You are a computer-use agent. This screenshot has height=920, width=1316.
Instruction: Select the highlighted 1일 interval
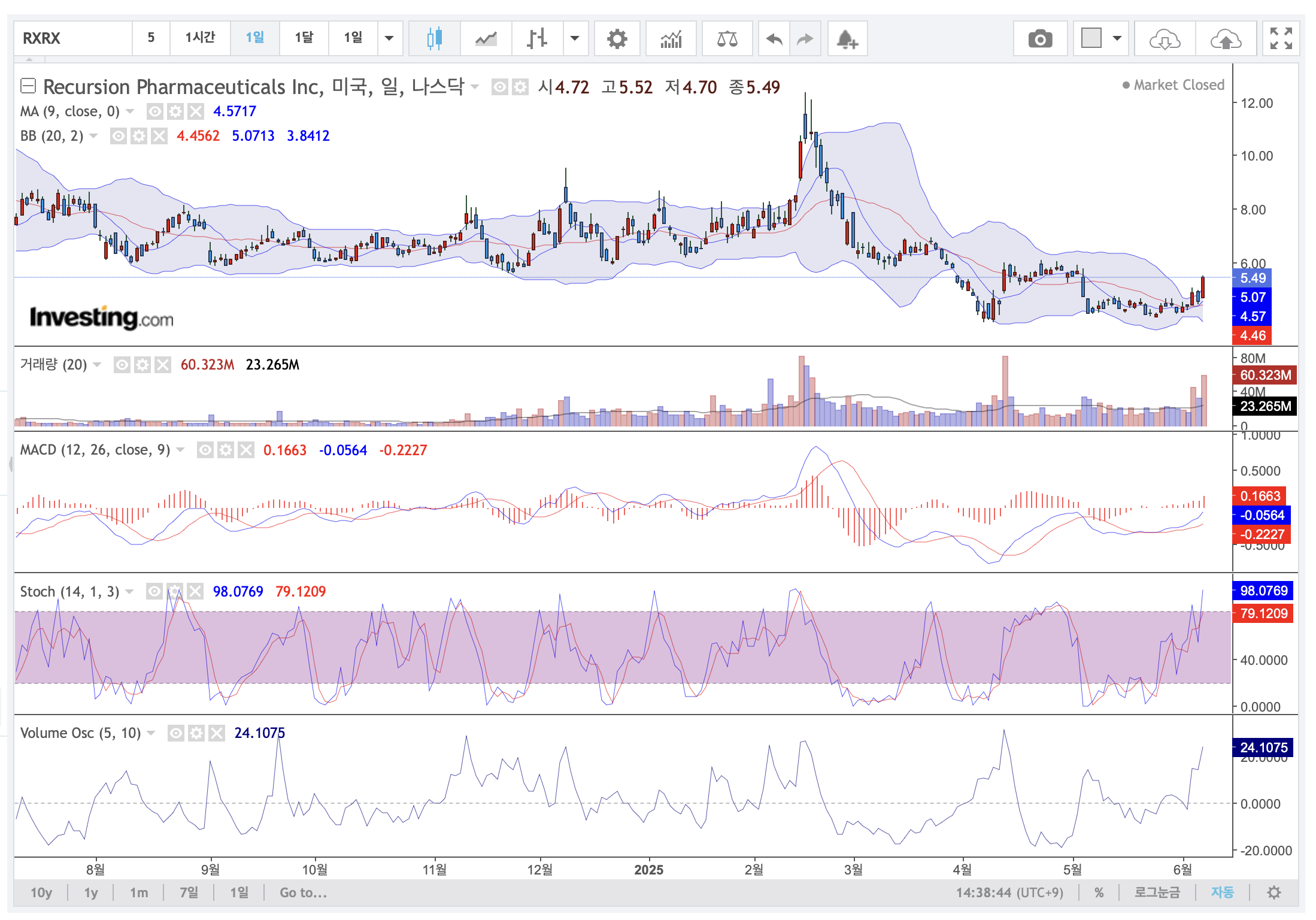click(x=255, y=39)
